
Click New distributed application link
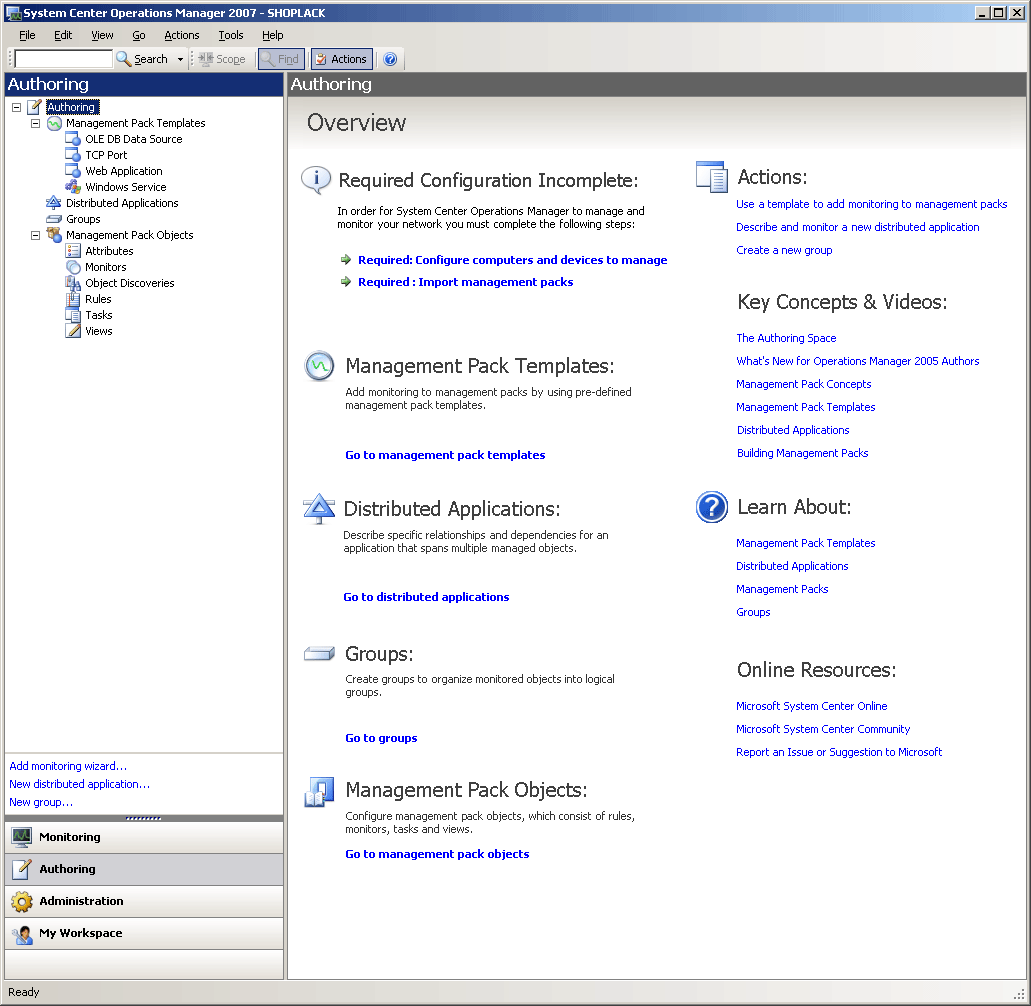pyautogui.click(x=80, y=784)
